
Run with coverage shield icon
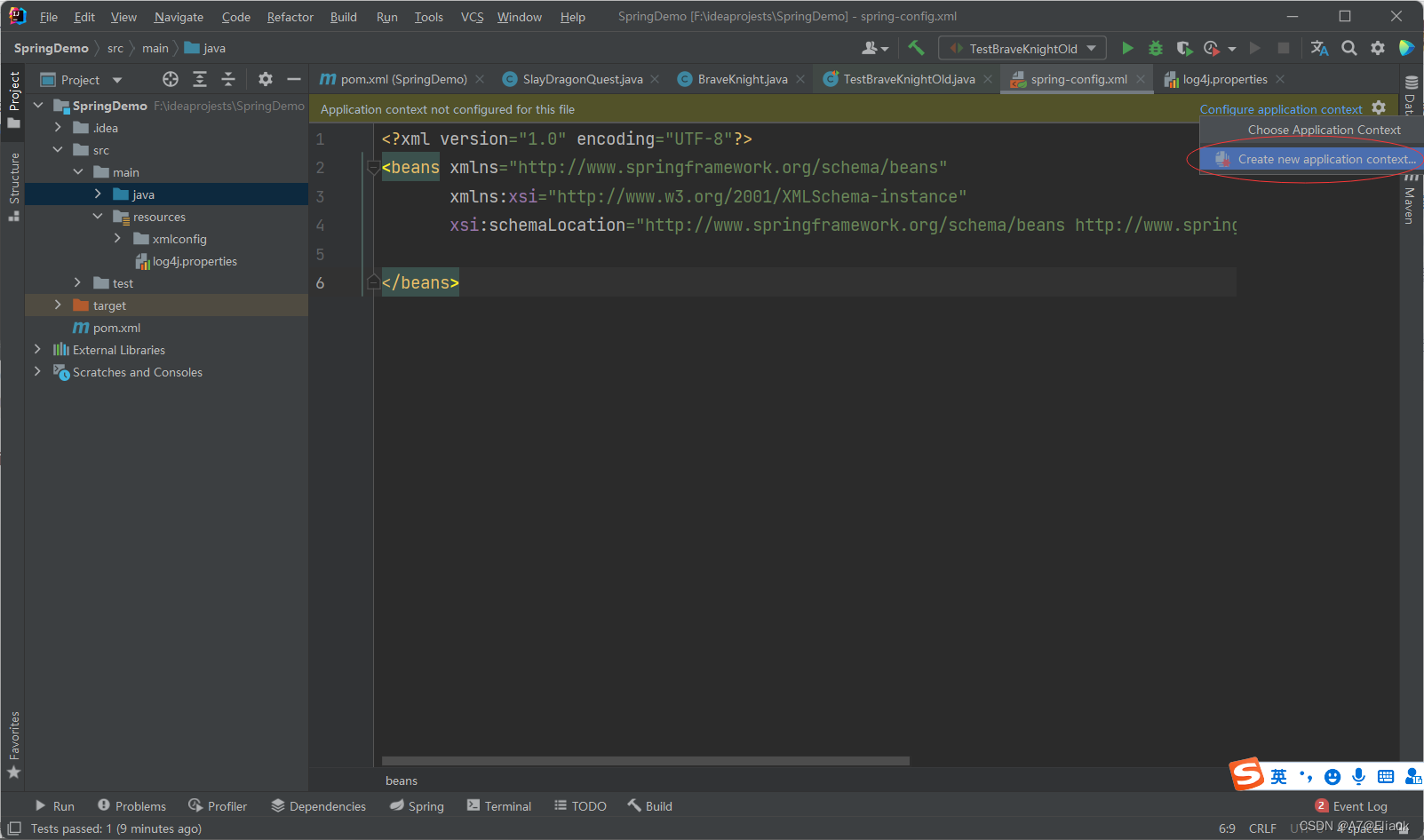tap(1184, 48)
